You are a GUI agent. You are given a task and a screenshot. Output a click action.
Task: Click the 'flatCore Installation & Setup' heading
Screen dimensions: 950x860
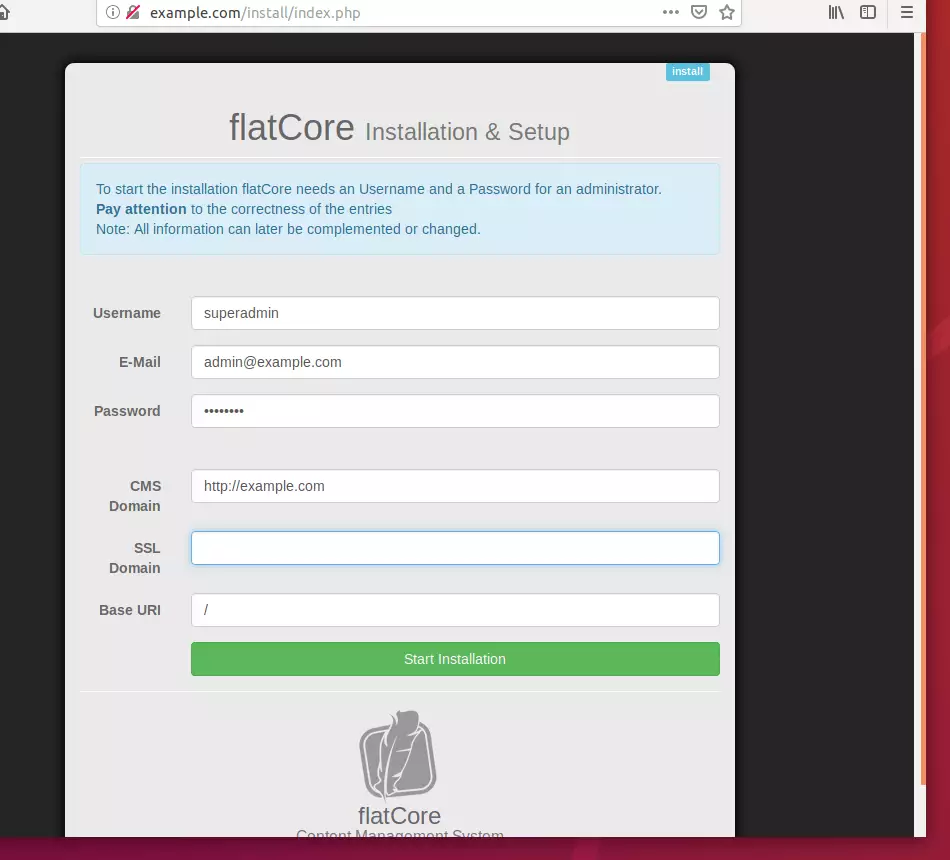399,128
